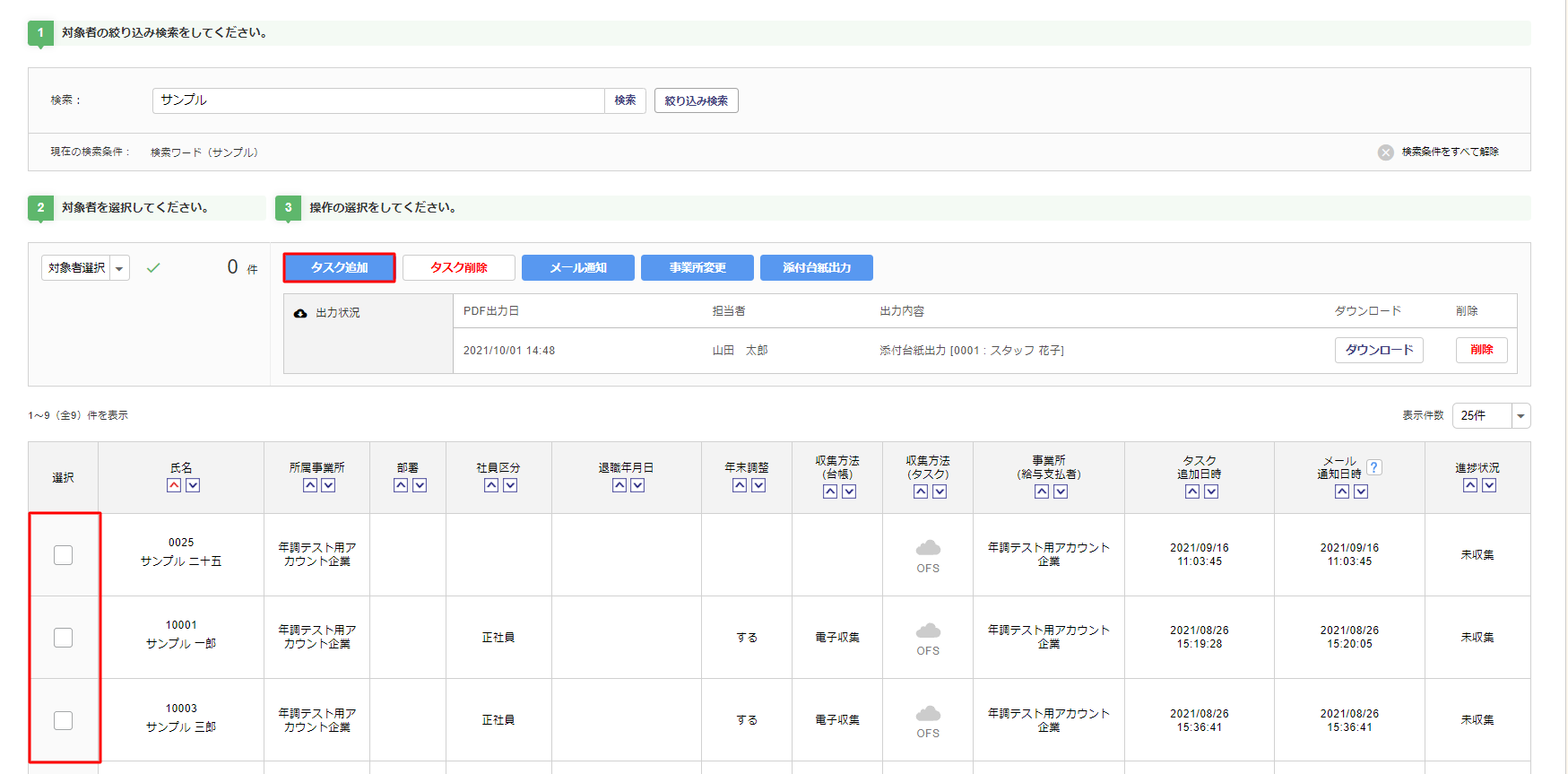1568x774 pixels.
Task: Sort メール通知日時 column ascending arrow
Action: 1342,491
